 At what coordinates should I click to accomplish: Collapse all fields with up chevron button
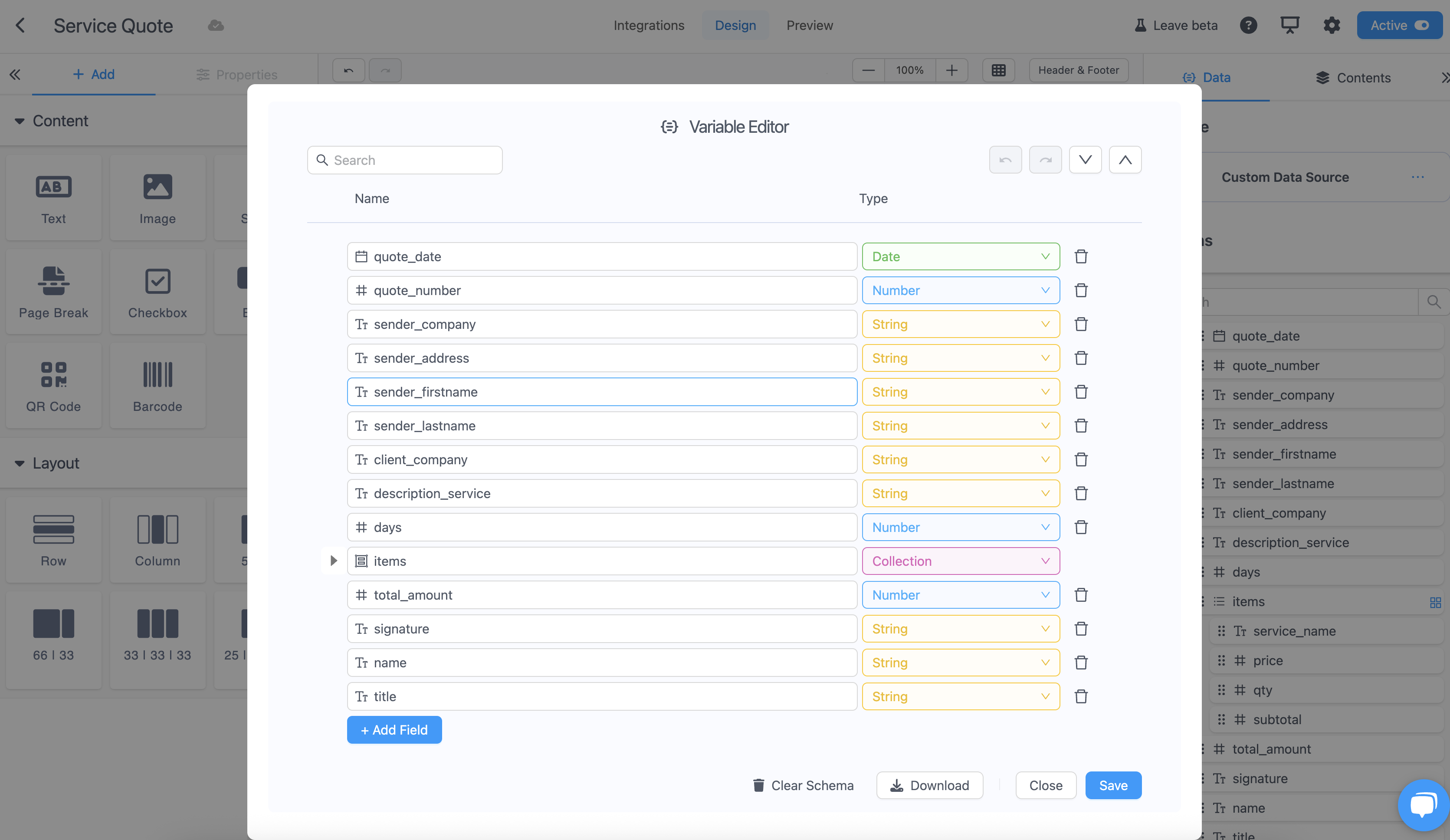pyautogui.click(x=1125, y=160)
